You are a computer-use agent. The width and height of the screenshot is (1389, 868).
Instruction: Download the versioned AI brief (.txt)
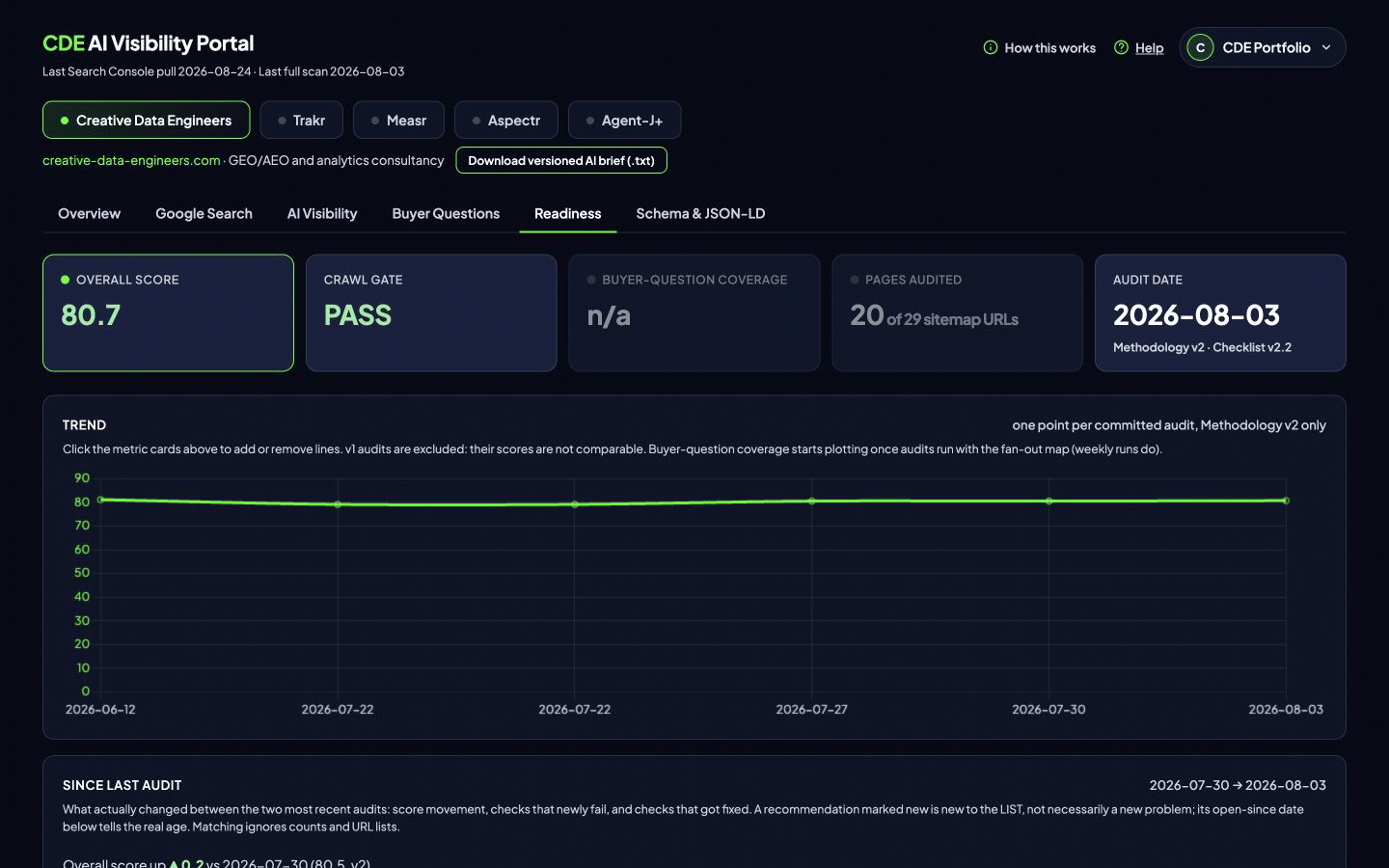(561, 160)
